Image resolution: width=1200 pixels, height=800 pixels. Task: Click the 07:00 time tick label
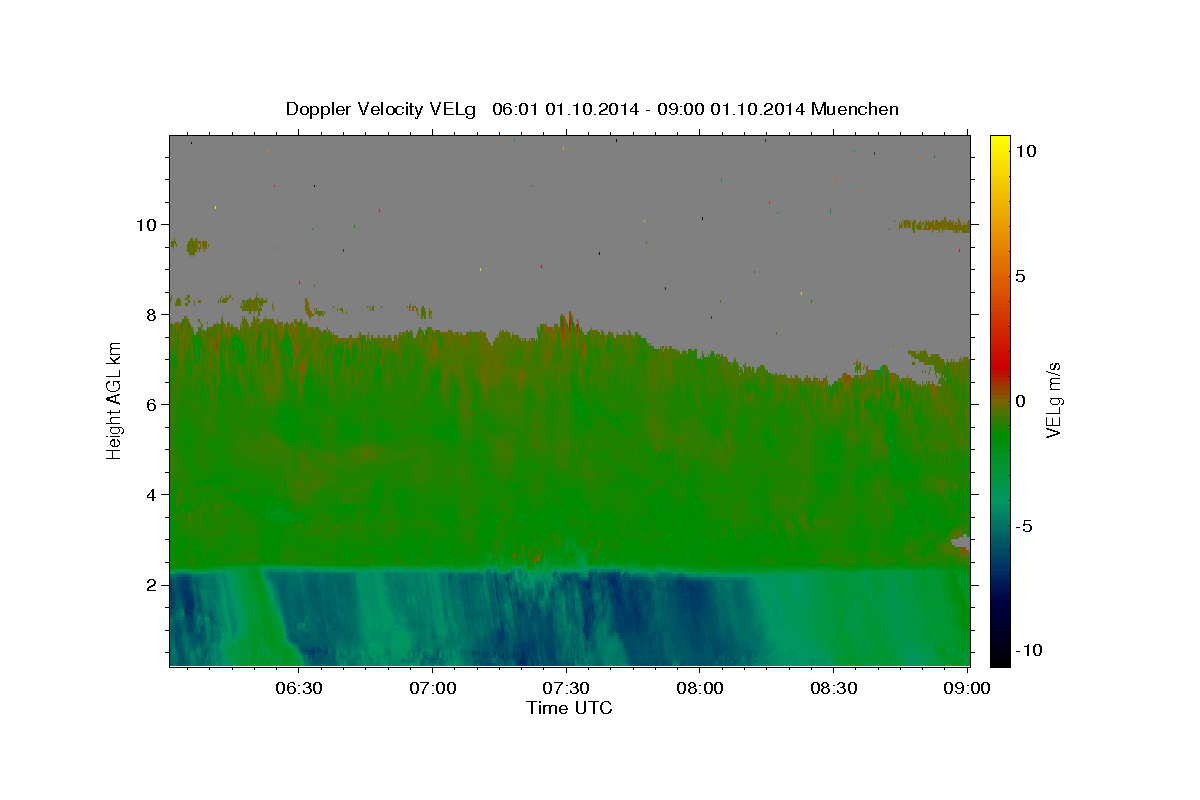(433, 688)
